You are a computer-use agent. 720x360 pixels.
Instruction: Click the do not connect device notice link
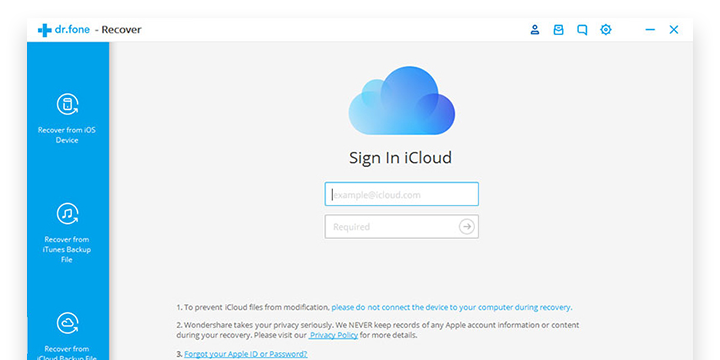tap(451, 307)
